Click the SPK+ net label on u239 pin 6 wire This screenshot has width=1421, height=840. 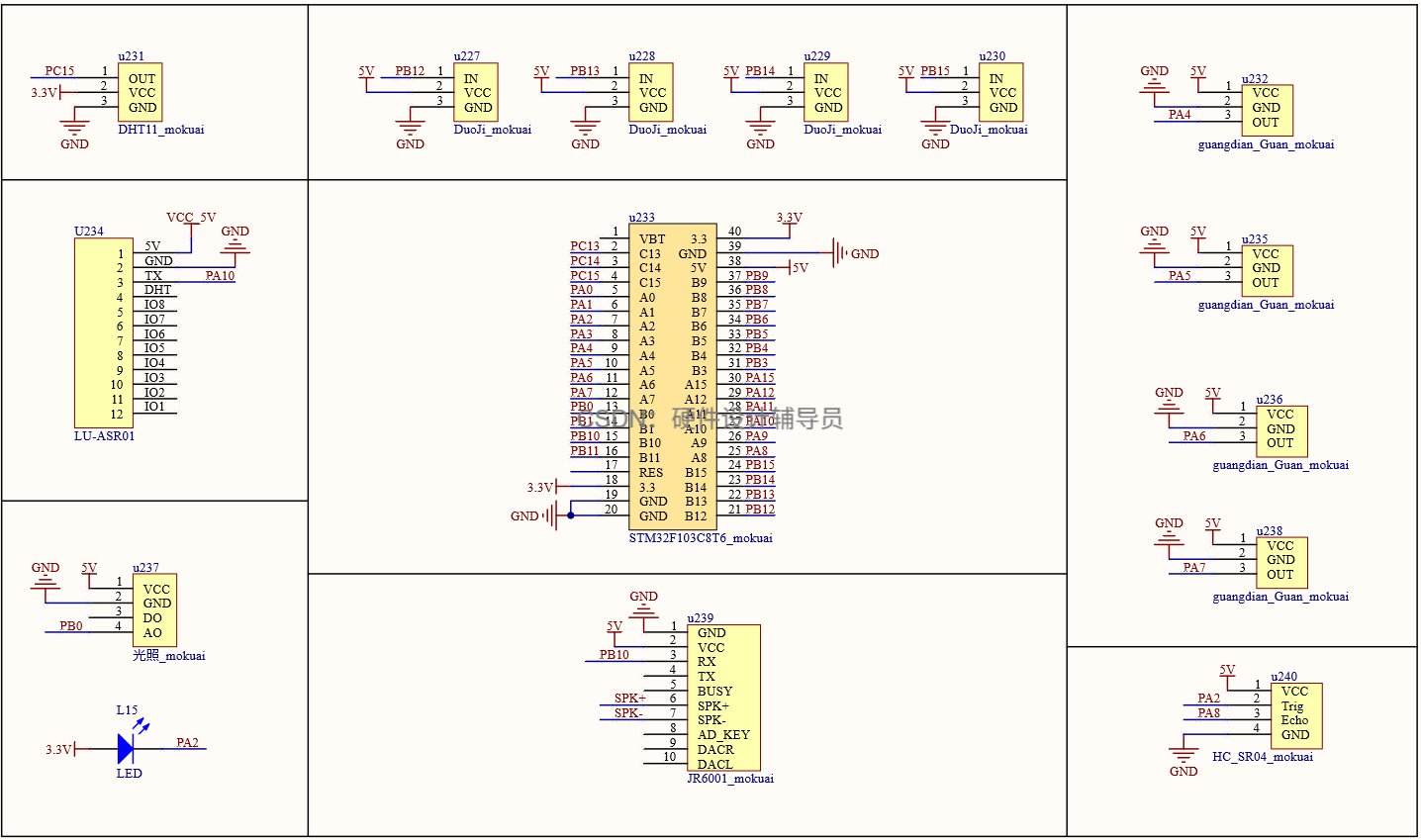pos(629,699)
